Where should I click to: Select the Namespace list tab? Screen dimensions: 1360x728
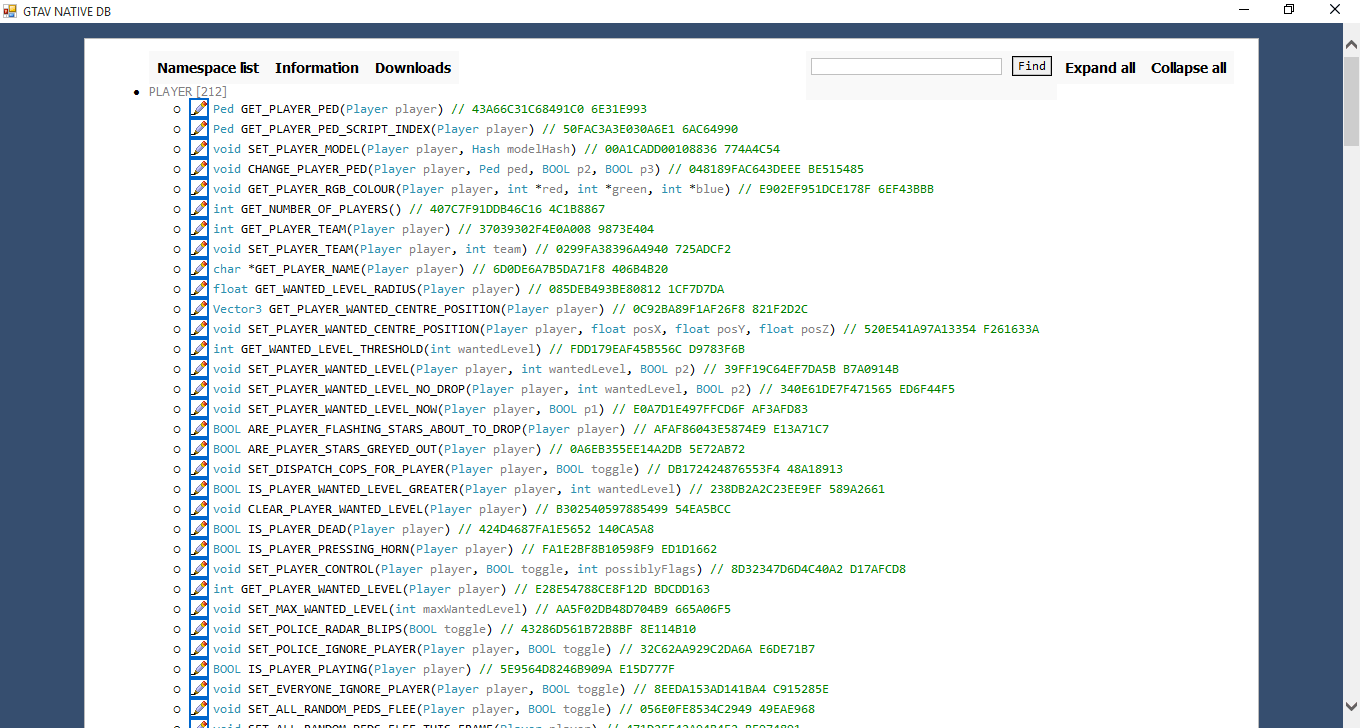pos(207,67)
